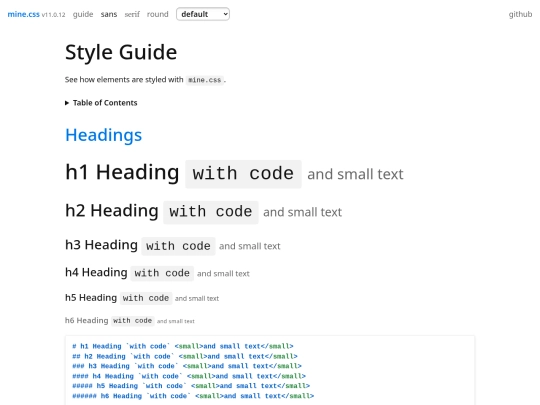540x405 pixels.
Task: Click 'with code' in the h2 heading
Action: [x=211, y=212]
